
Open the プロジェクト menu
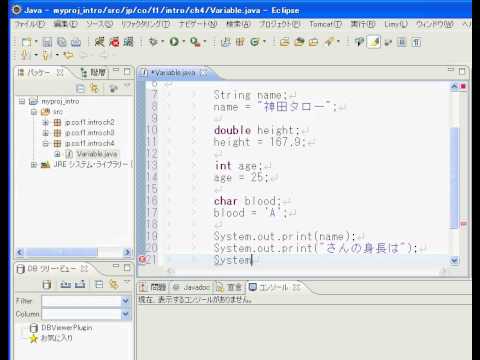(280, 24)
